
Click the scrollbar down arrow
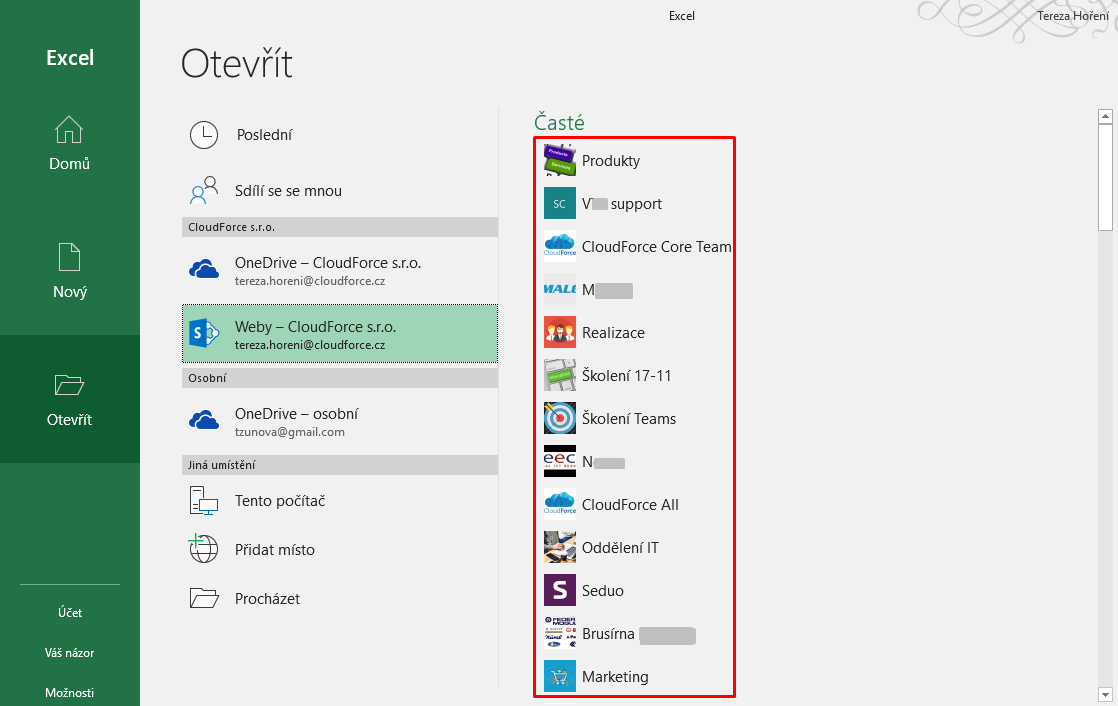pyautogui.click(x=1105, y=693)
